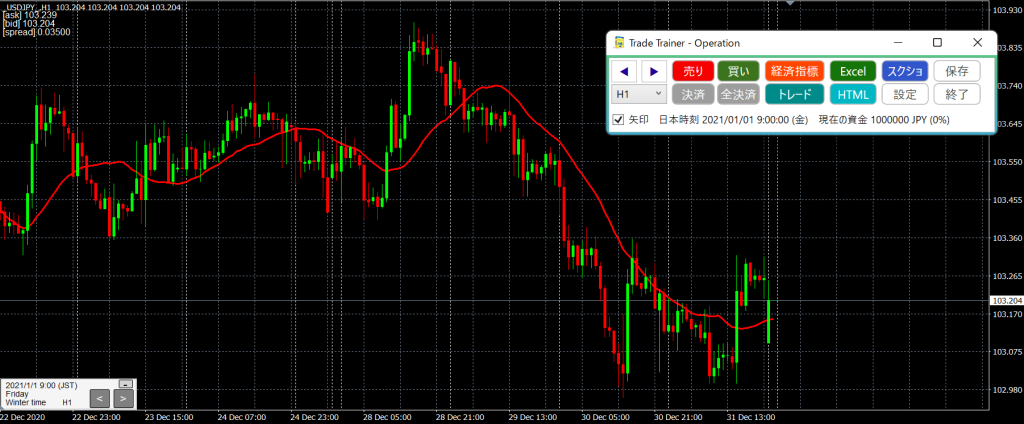
Task: Open the H1 timeframe dropdown
Action: (x=638, y=94)
